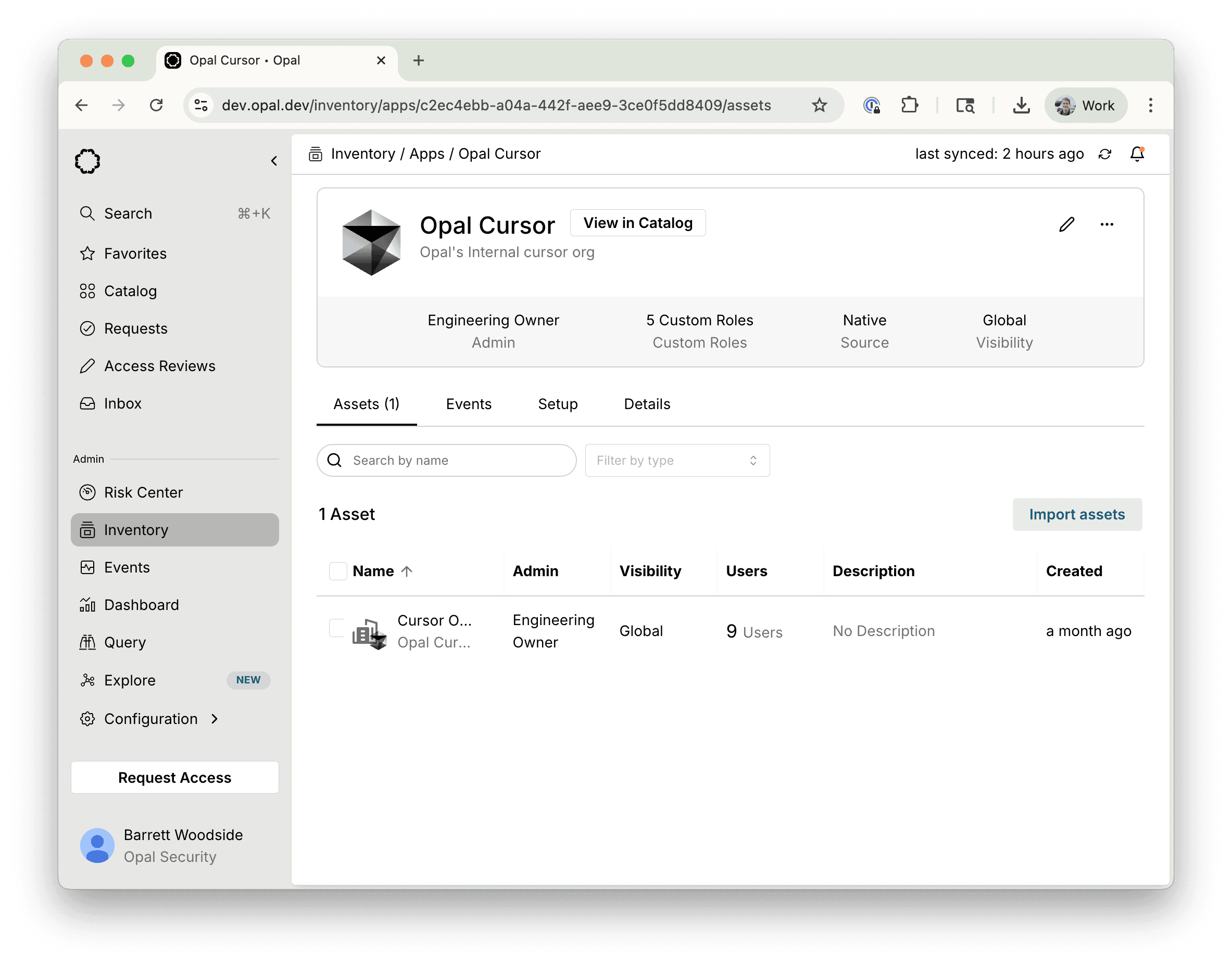Viewport: 1232px width, 966px height.
Task: Click the sync refresh icon near last synced
Action: pos(1104,154)
